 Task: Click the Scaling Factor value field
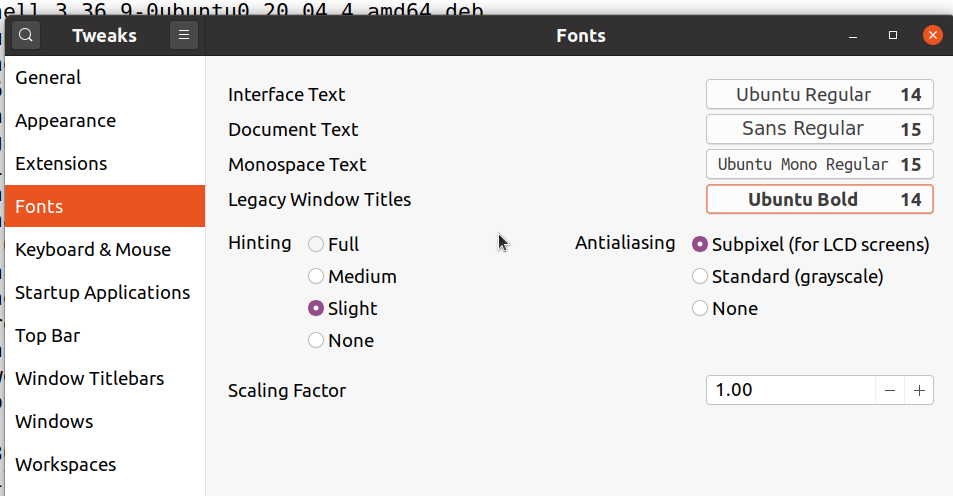790,390
